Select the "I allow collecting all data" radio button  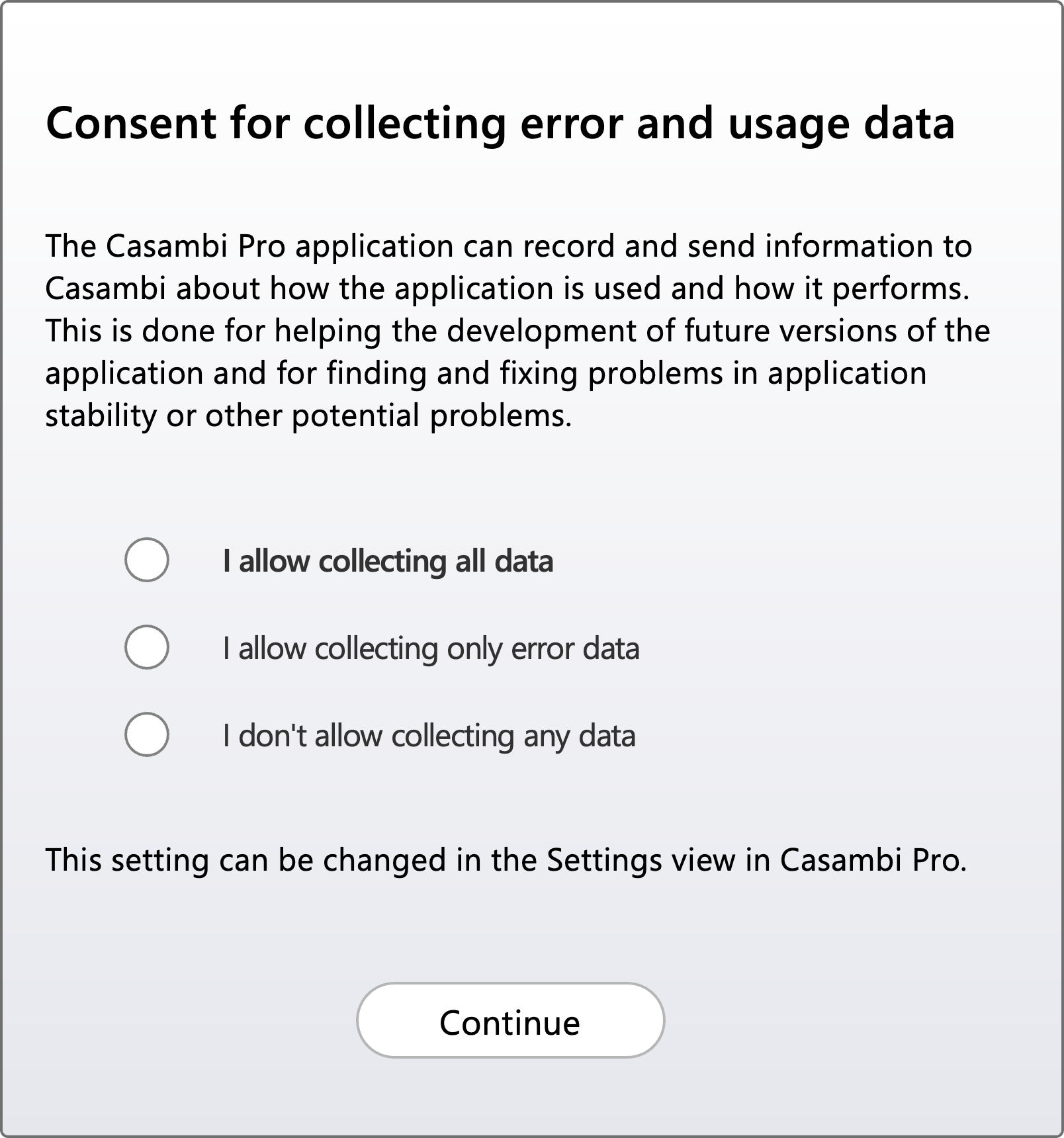click(147, 560)
